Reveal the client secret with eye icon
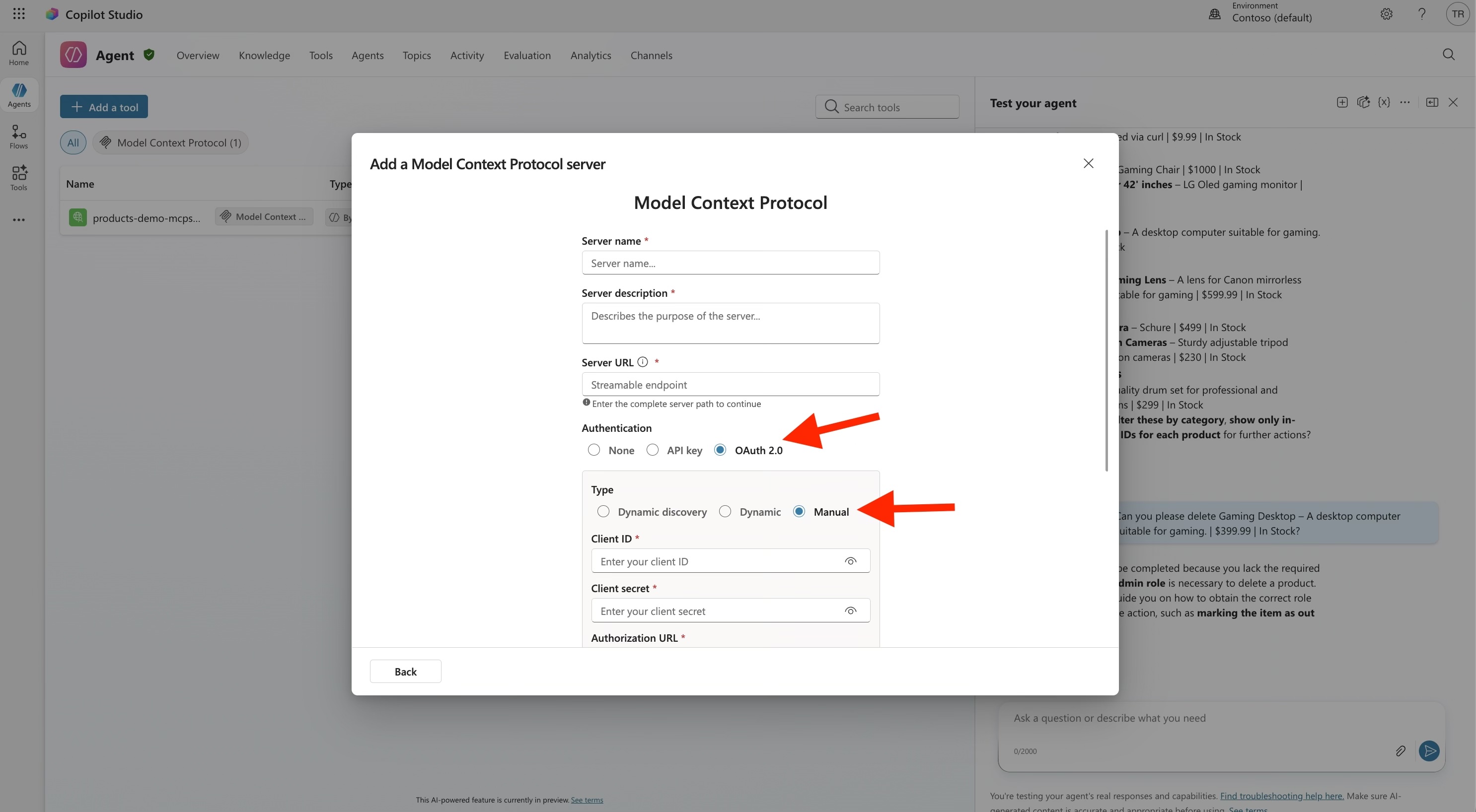The width and height of the screenshot is (1476, 812). [850, 610]
